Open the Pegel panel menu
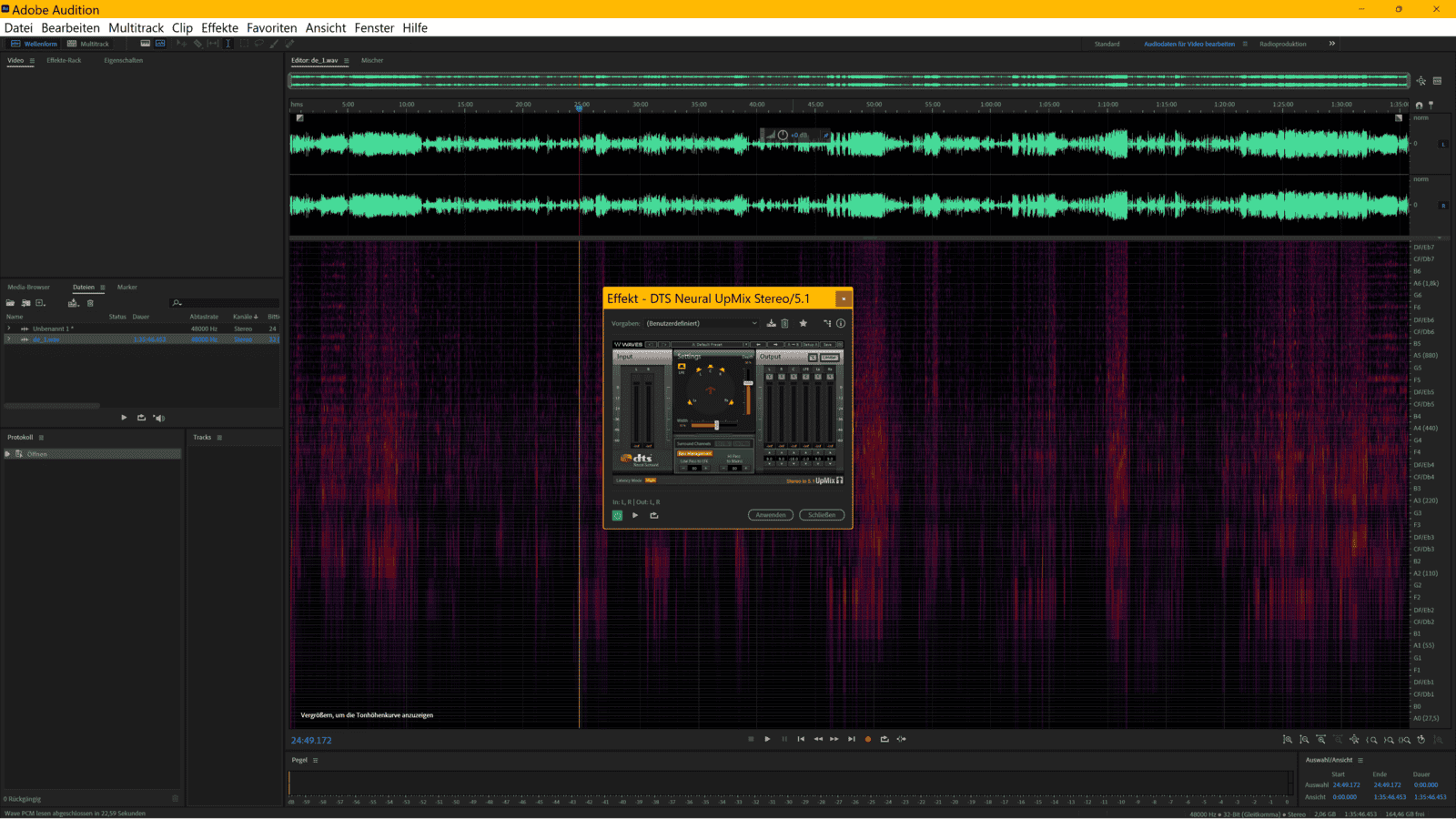Image resolution: width=1456 pixels, height=819 pixels. [x=316, y=760]
